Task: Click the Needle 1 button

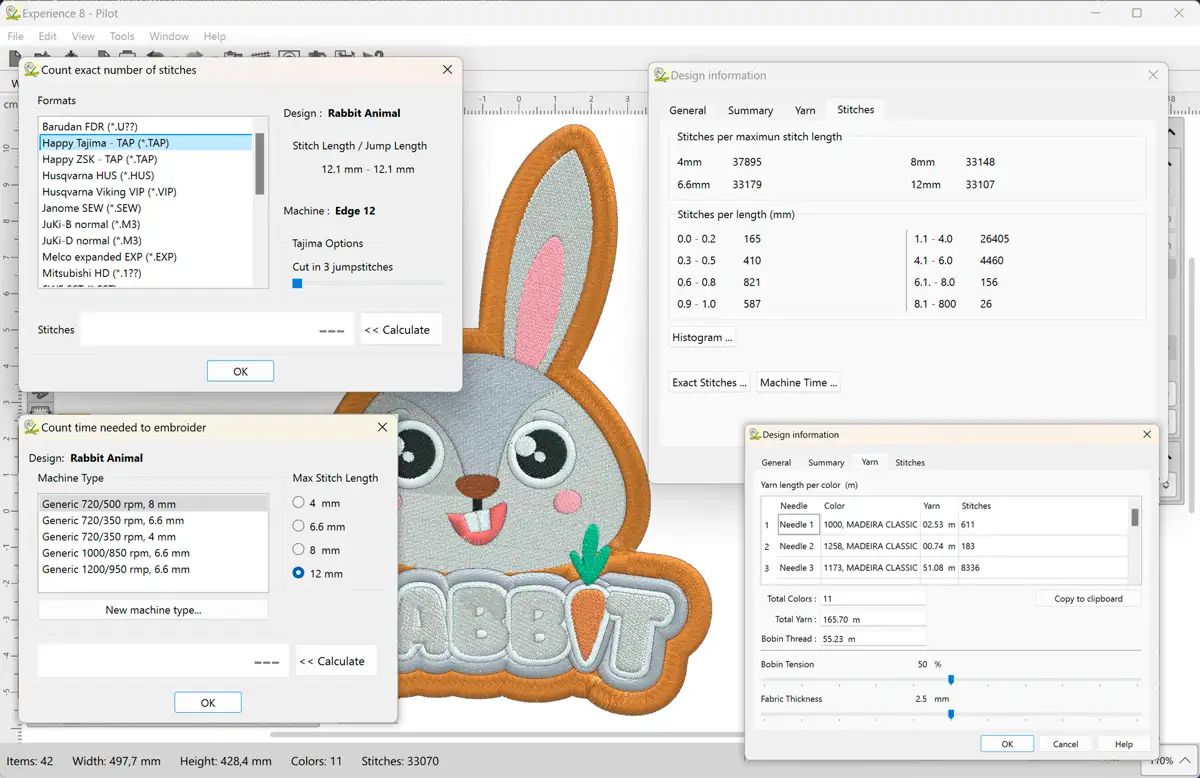Action: coord(797,524)
